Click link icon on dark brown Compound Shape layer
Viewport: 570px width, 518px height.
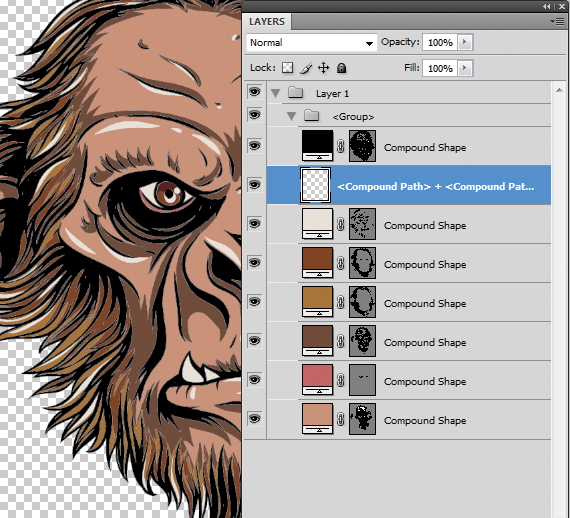pos(341,263)
